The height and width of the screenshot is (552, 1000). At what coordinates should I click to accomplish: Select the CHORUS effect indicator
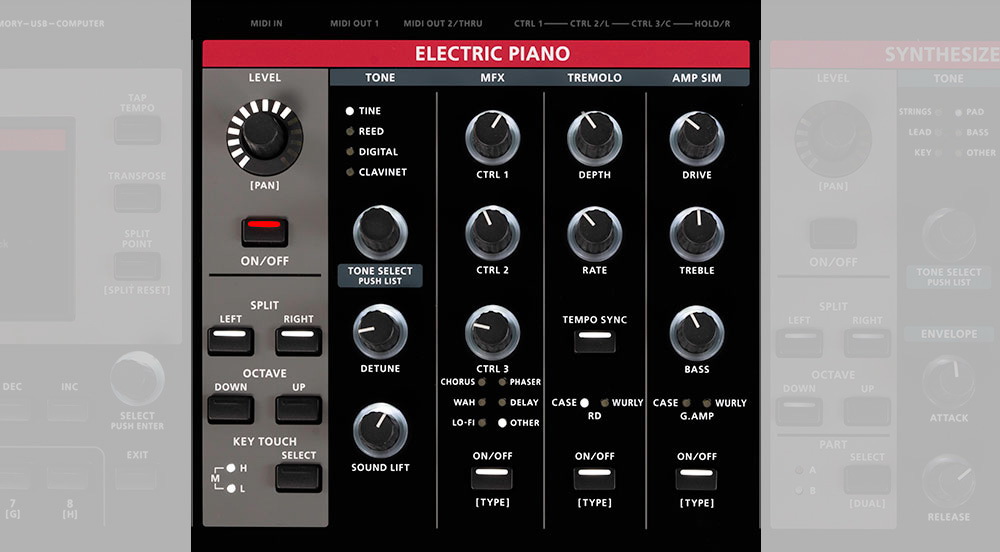(x=482, y=382)
